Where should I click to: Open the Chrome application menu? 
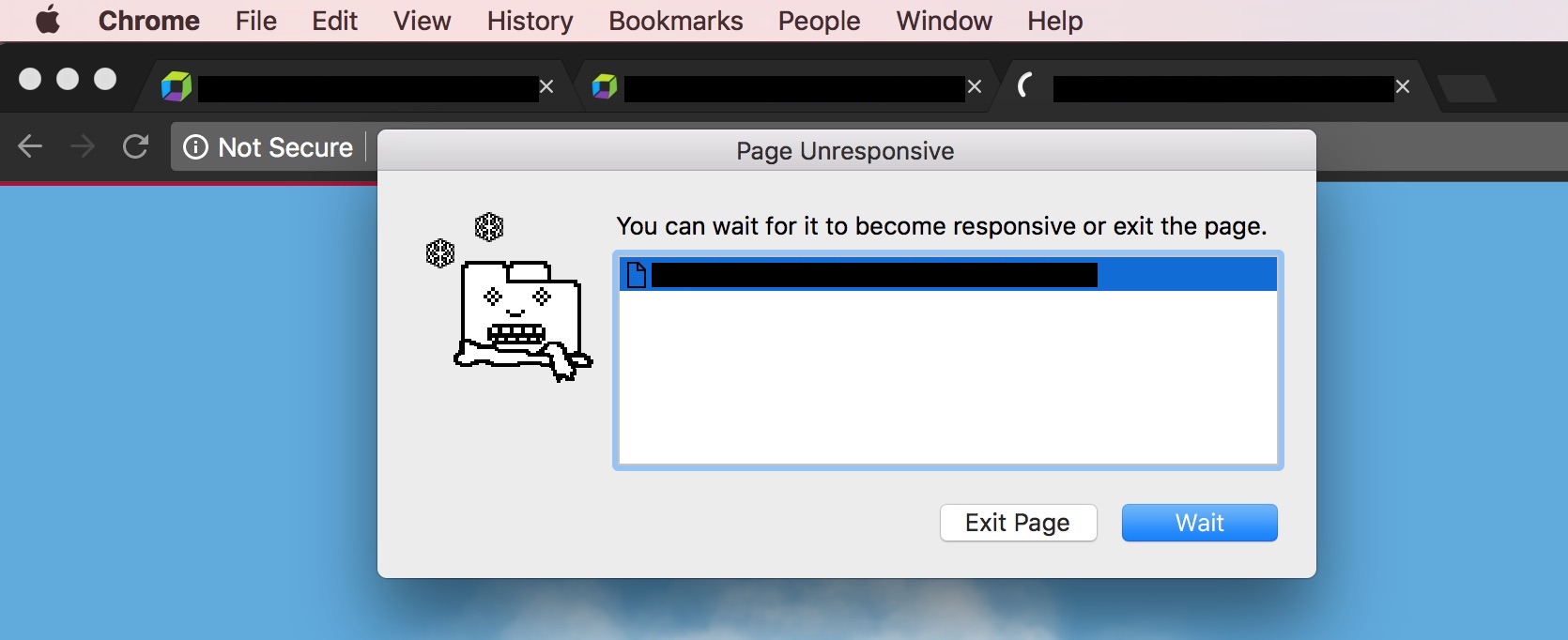point(149,21)
